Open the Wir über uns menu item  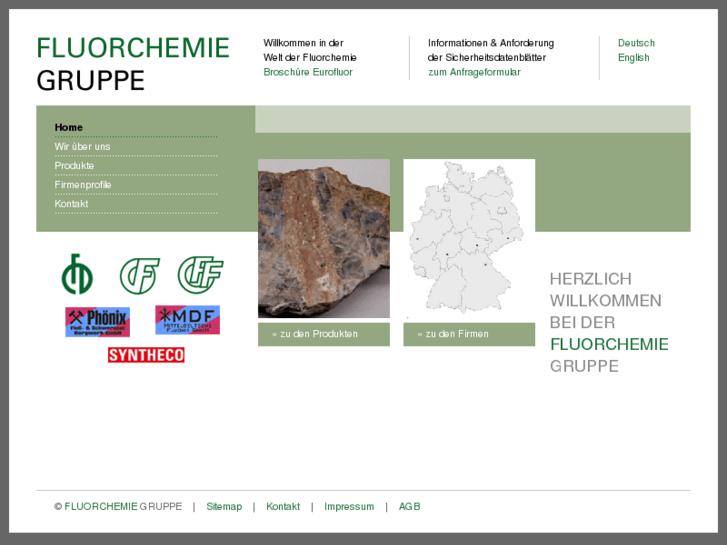[x=82, y=147]
